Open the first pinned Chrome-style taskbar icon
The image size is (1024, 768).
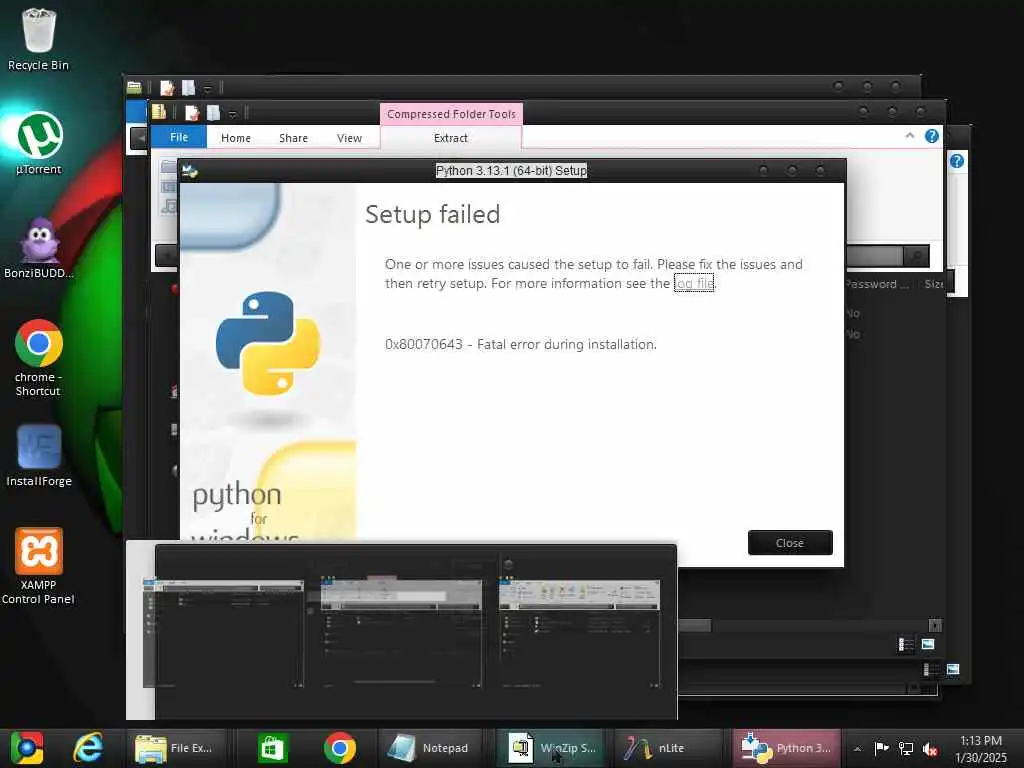[x=27, y=748]
